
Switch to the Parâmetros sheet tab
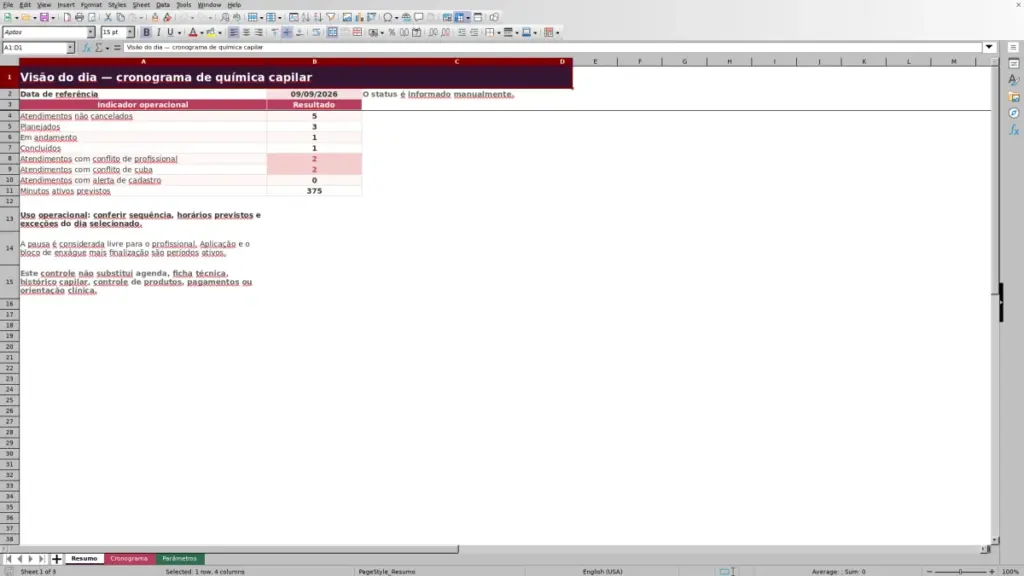click(x=180, y=559)
